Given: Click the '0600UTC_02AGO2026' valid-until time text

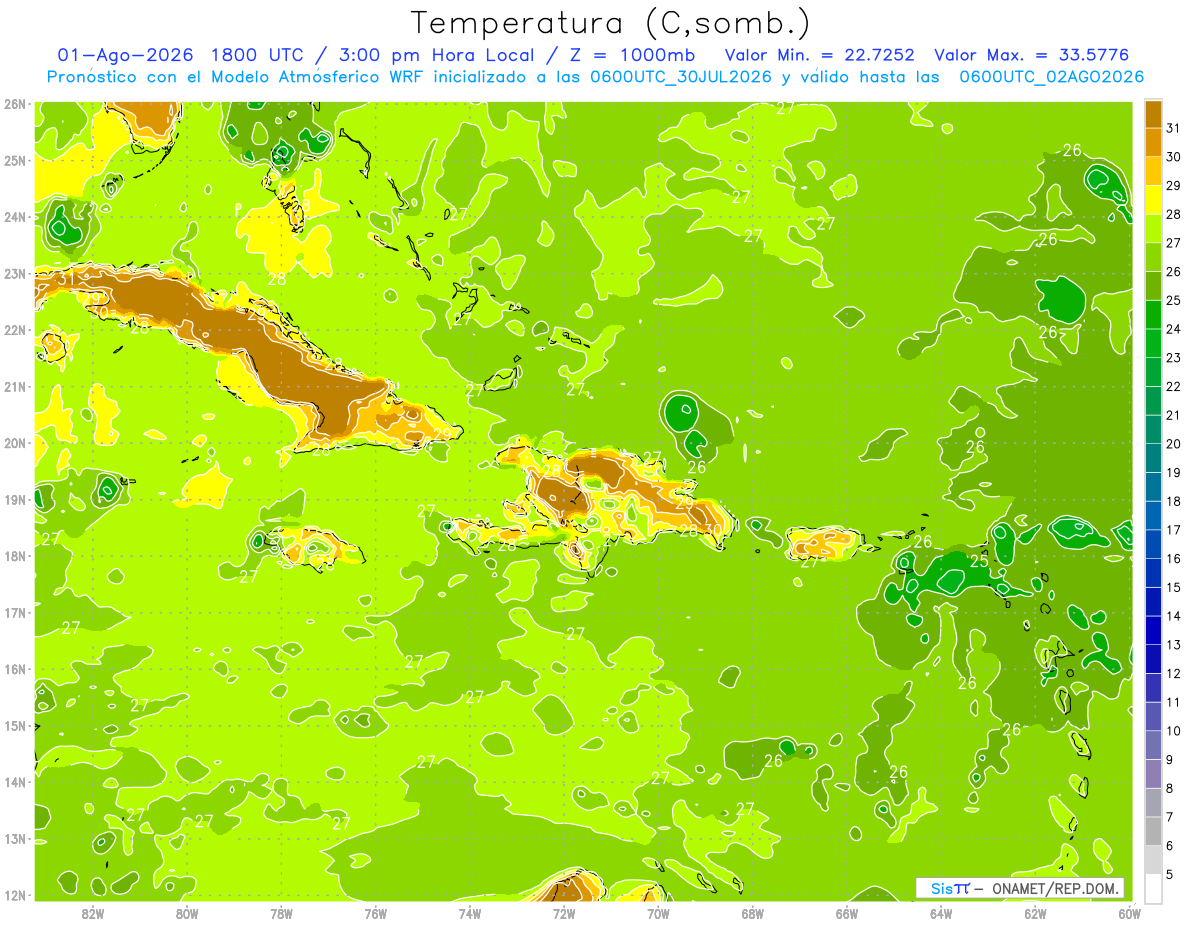Looking at the screenshot, I should click(x=1052, y=77).
